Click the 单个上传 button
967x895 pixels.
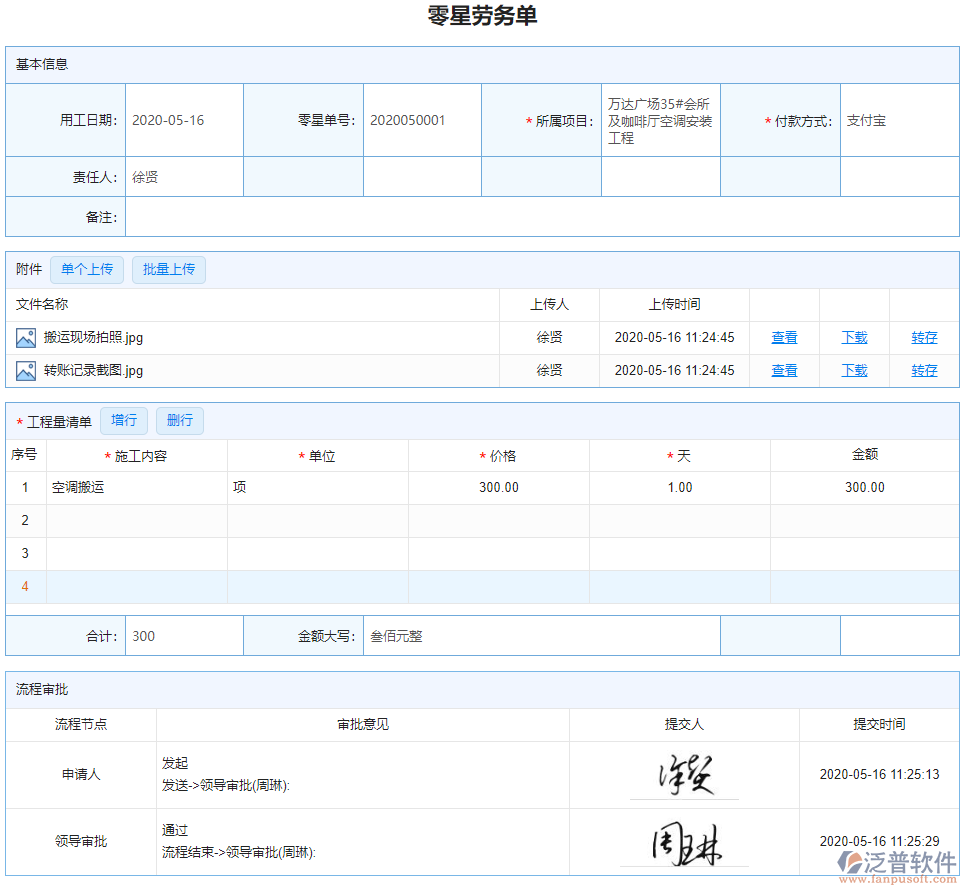[87, 270]
